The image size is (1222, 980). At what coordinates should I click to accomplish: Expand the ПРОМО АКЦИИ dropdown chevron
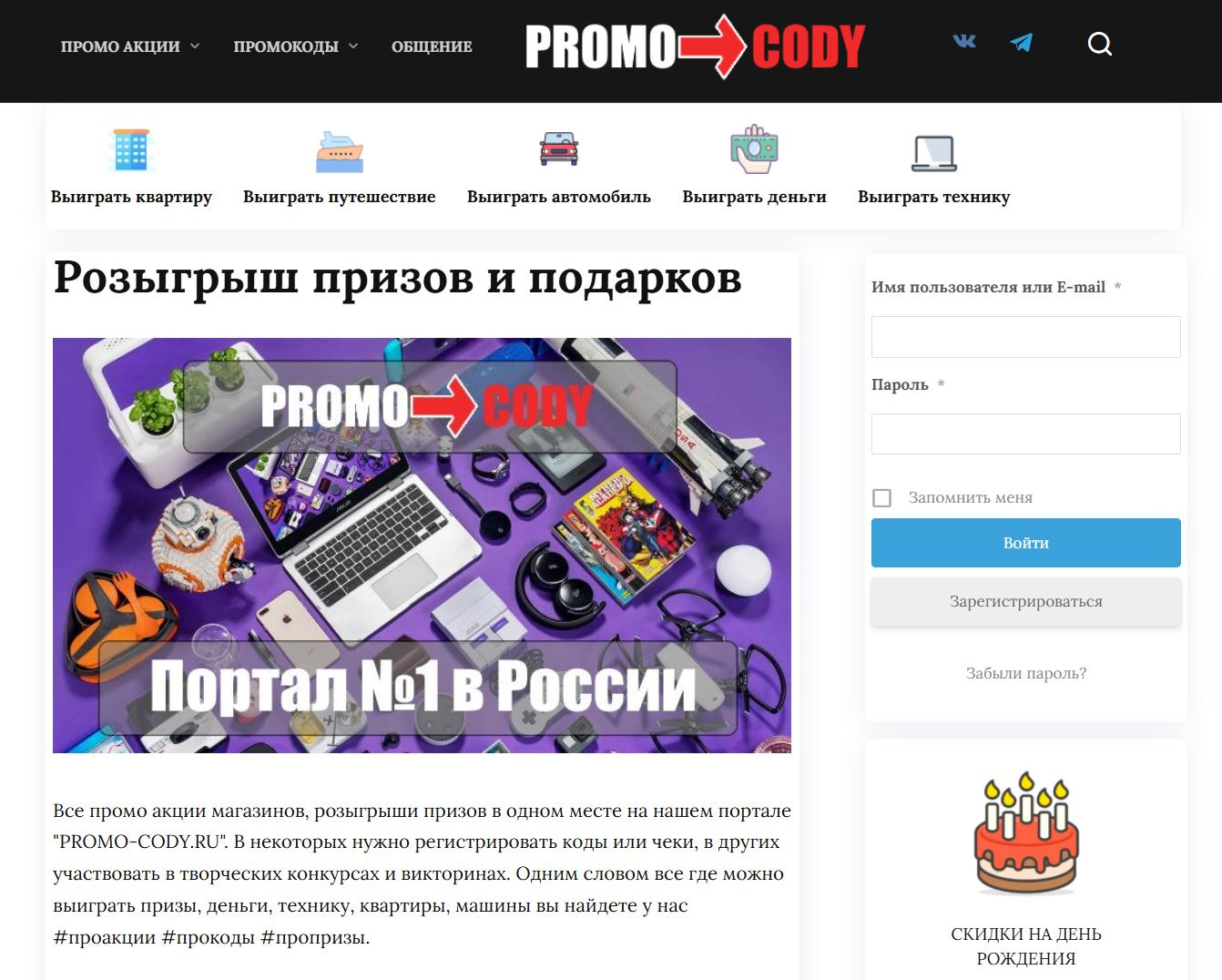click(x=195, y=46)
